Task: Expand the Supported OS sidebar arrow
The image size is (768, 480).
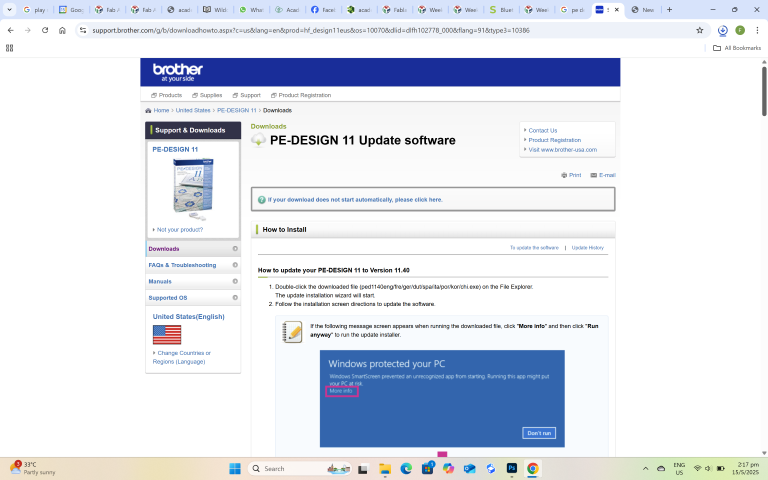Action: [235, 298]
